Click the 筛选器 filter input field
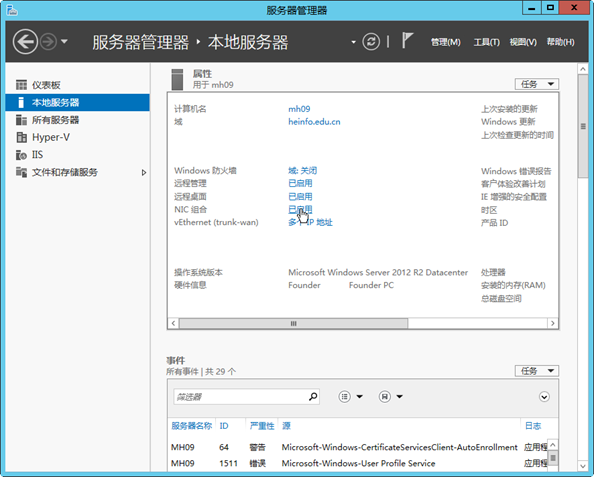Viewport: 594px width, 477px height. click(246, 397)
